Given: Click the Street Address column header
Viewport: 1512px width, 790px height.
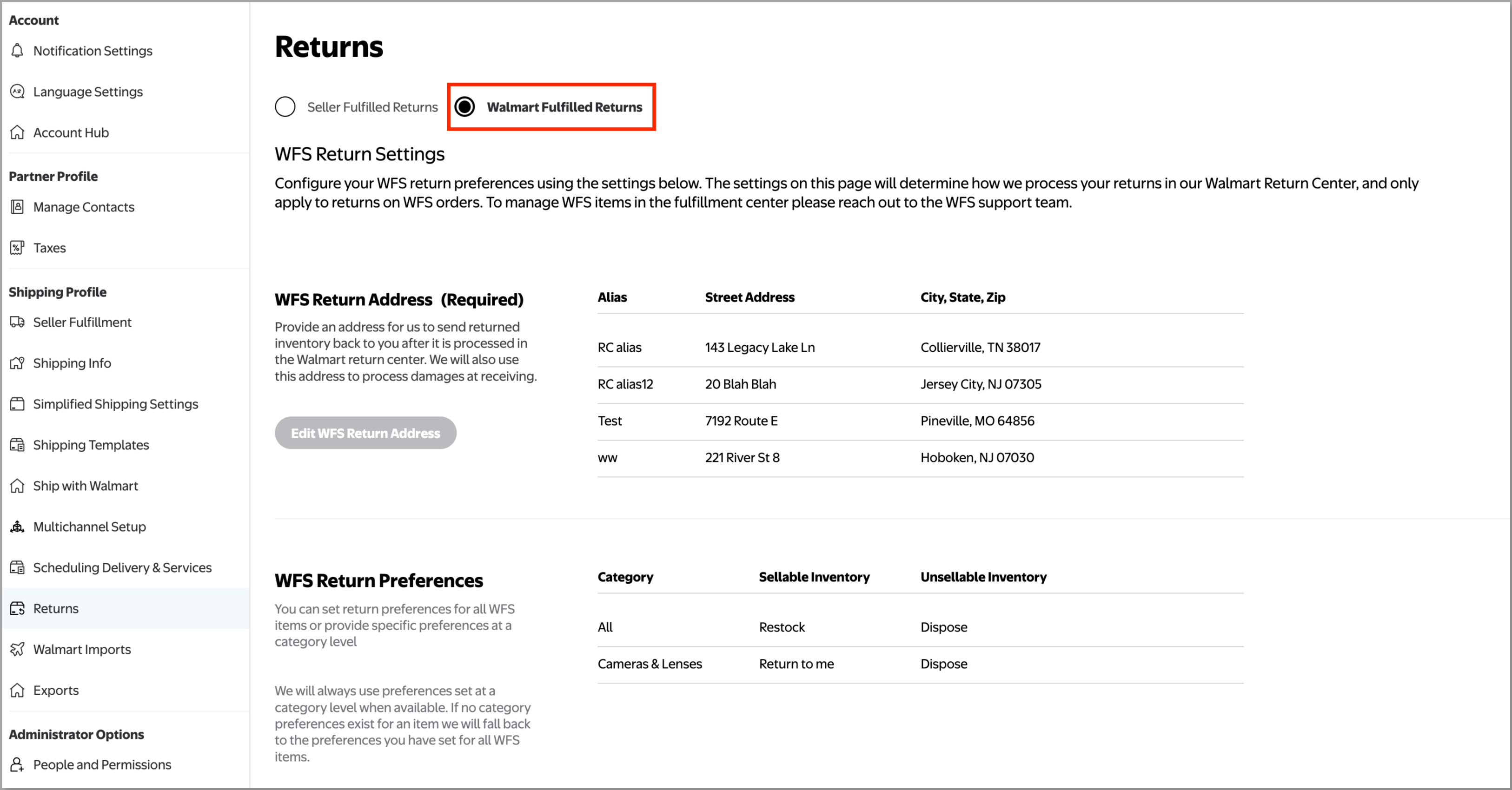Looking at the screenshot, I should tap(749, 297).
